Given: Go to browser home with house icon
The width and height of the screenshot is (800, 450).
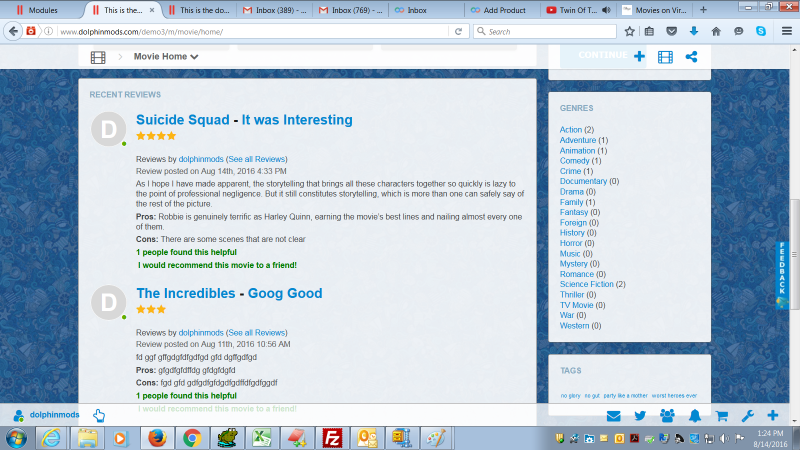Looking at the screenshot, I should (x=716, y=32).
